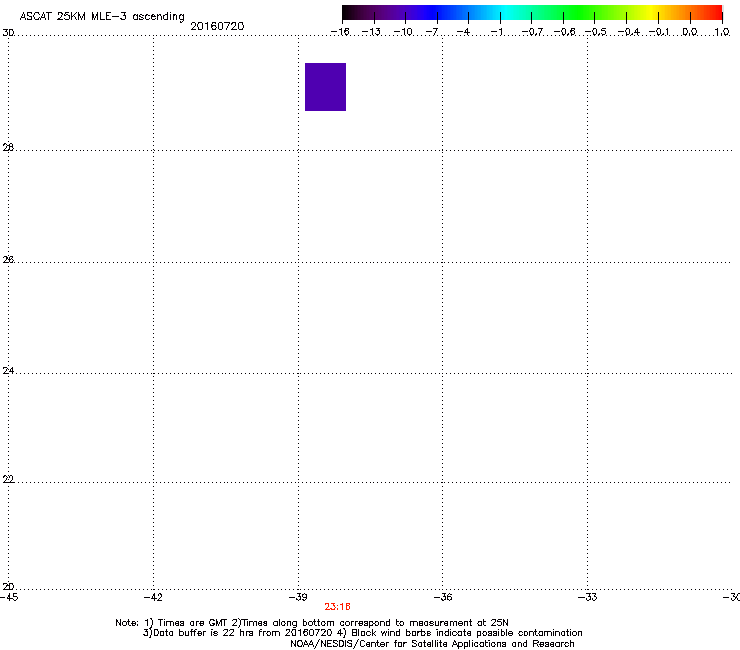740x650 pixels.
Task: Click the colorbar label 1.0
Action: (722, 32)
